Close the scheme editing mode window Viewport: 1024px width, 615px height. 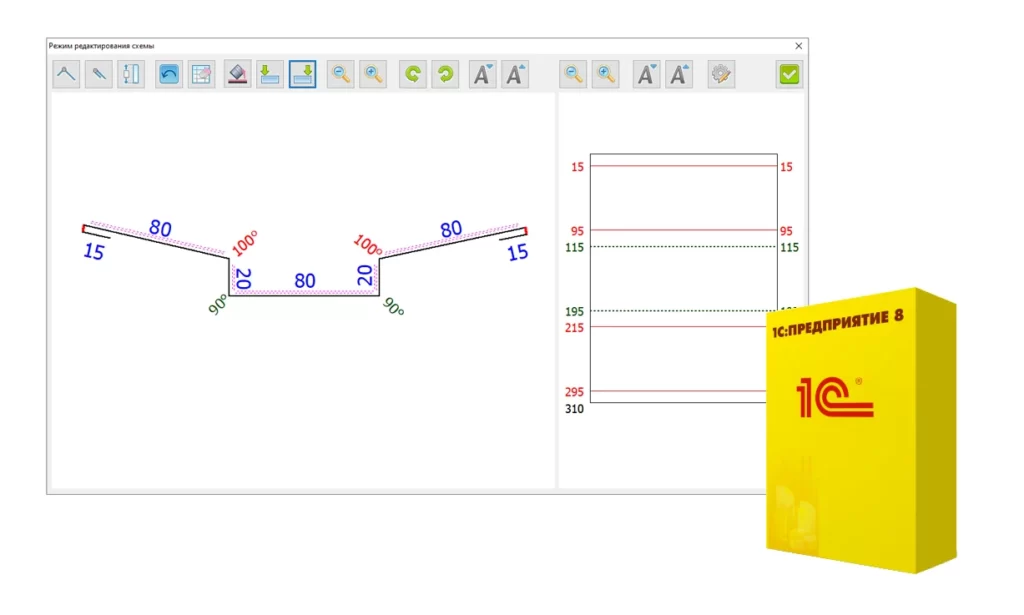pos(799,46)
